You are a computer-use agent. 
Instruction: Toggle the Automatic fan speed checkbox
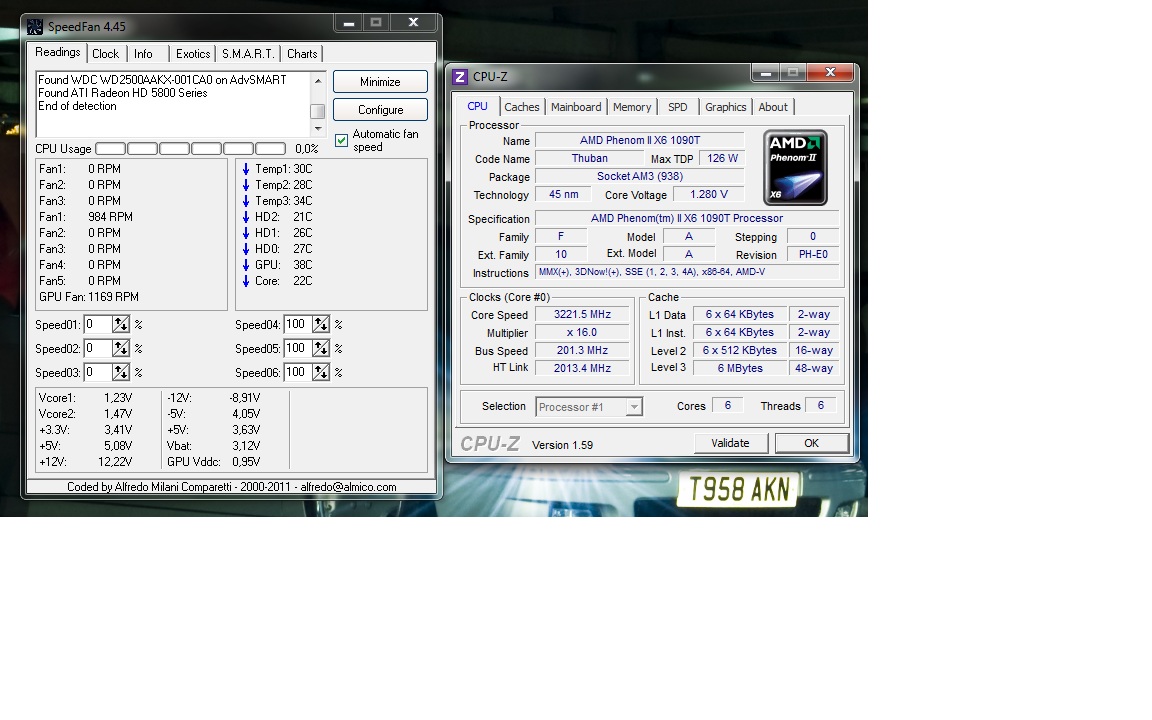tap(342, 140)
